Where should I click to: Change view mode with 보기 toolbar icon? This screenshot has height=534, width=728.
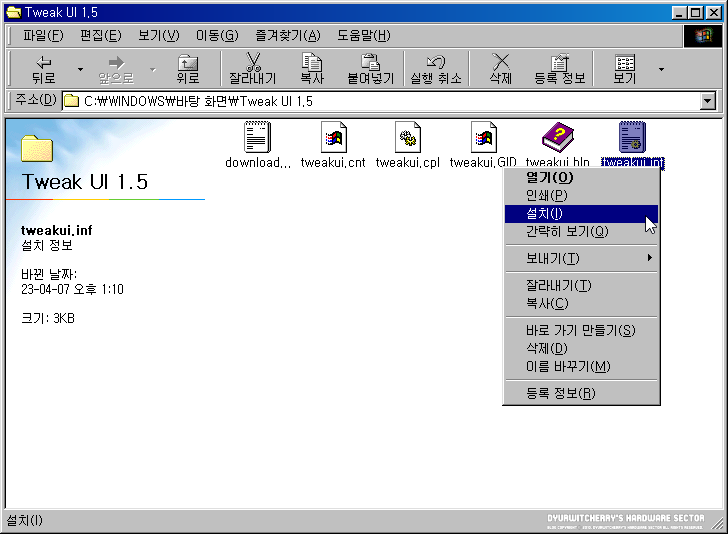(x=625, y=69)
